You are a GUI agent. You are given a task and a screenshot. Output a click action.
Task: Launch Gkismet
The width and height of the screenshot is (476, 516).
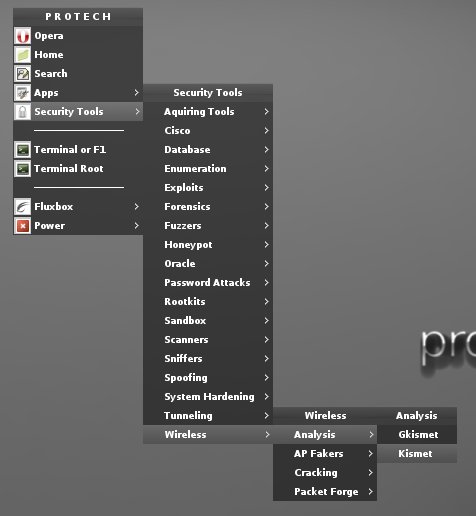coord(417,435)
